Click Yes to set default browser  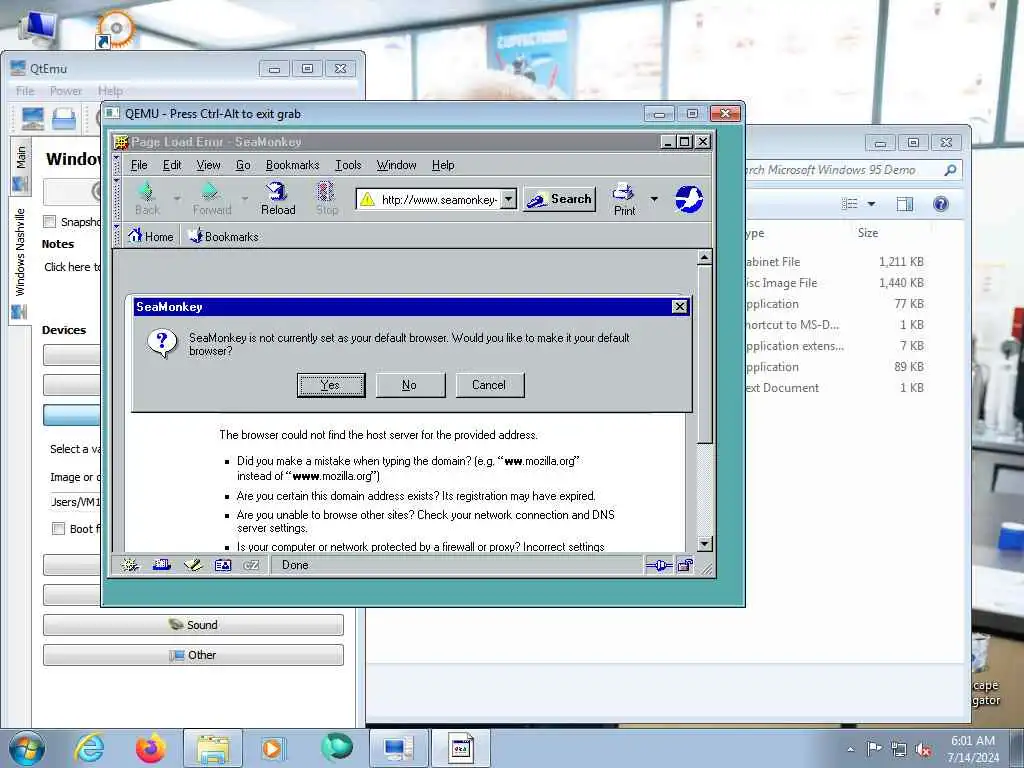(330, 385)
